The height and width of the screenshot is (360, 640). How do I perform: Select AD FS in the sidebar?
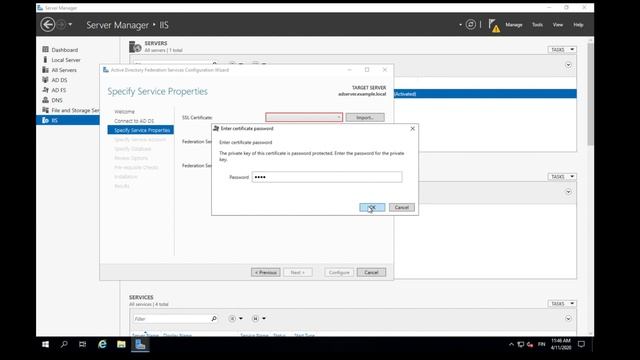(x=59, y=90)
